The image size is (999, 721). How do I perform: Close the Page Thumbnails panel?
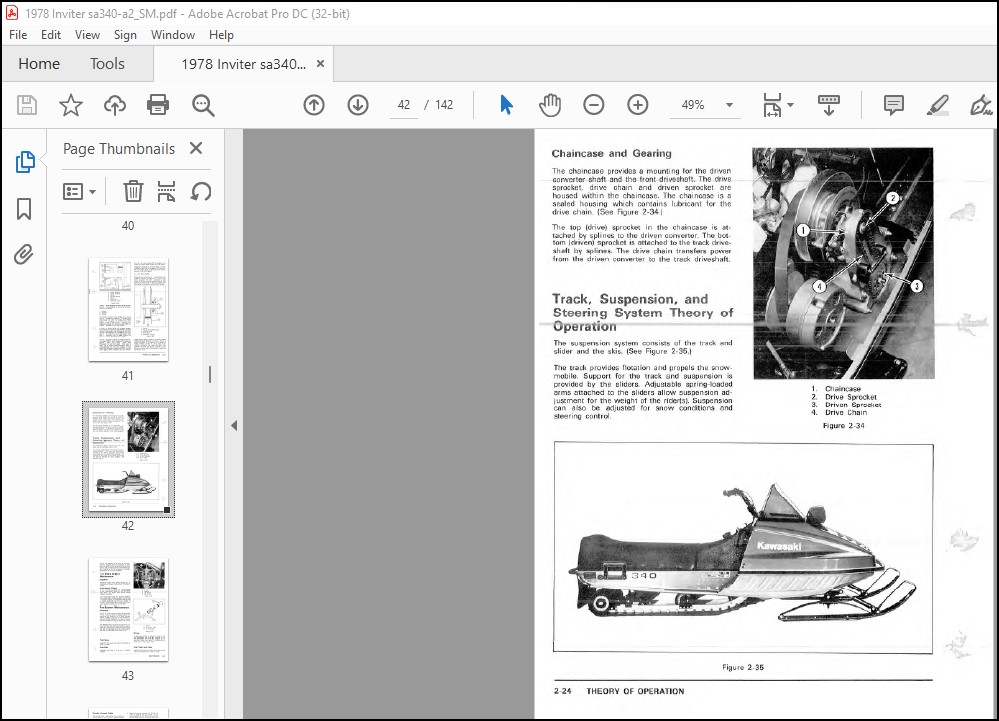click(x=196, y=148)
